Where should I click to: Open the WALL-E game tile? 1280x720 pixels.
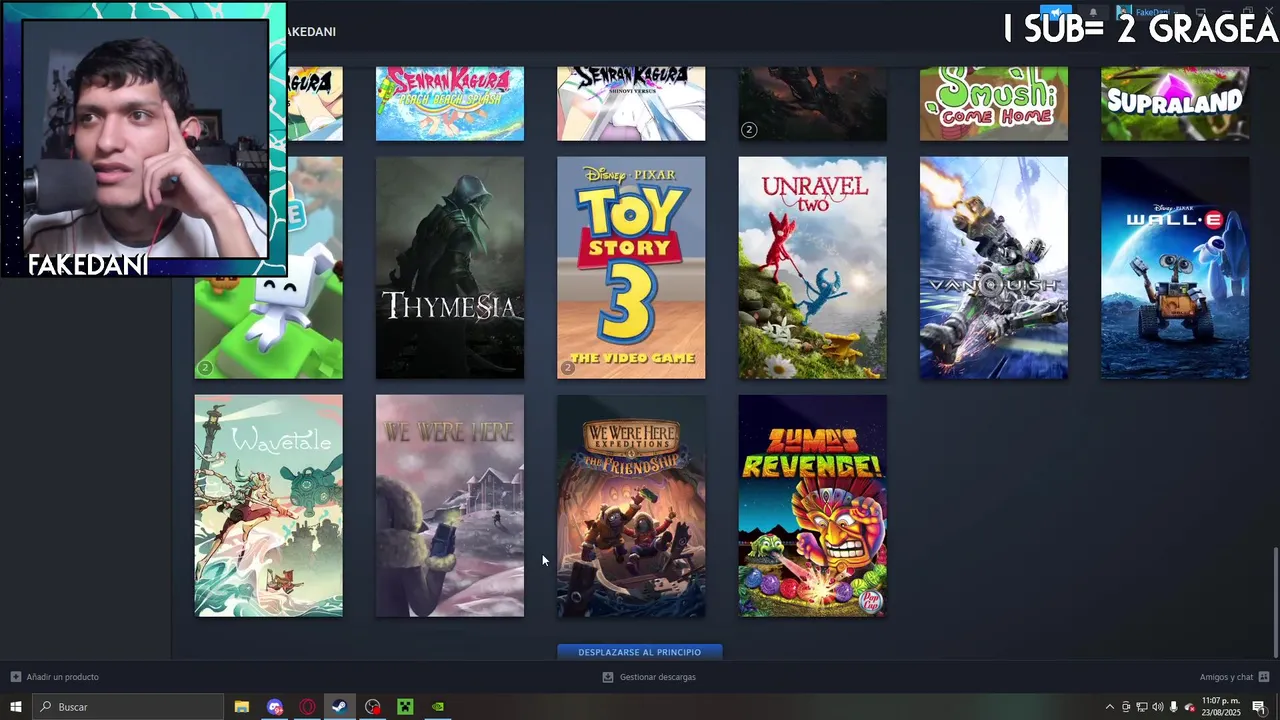1175,268
